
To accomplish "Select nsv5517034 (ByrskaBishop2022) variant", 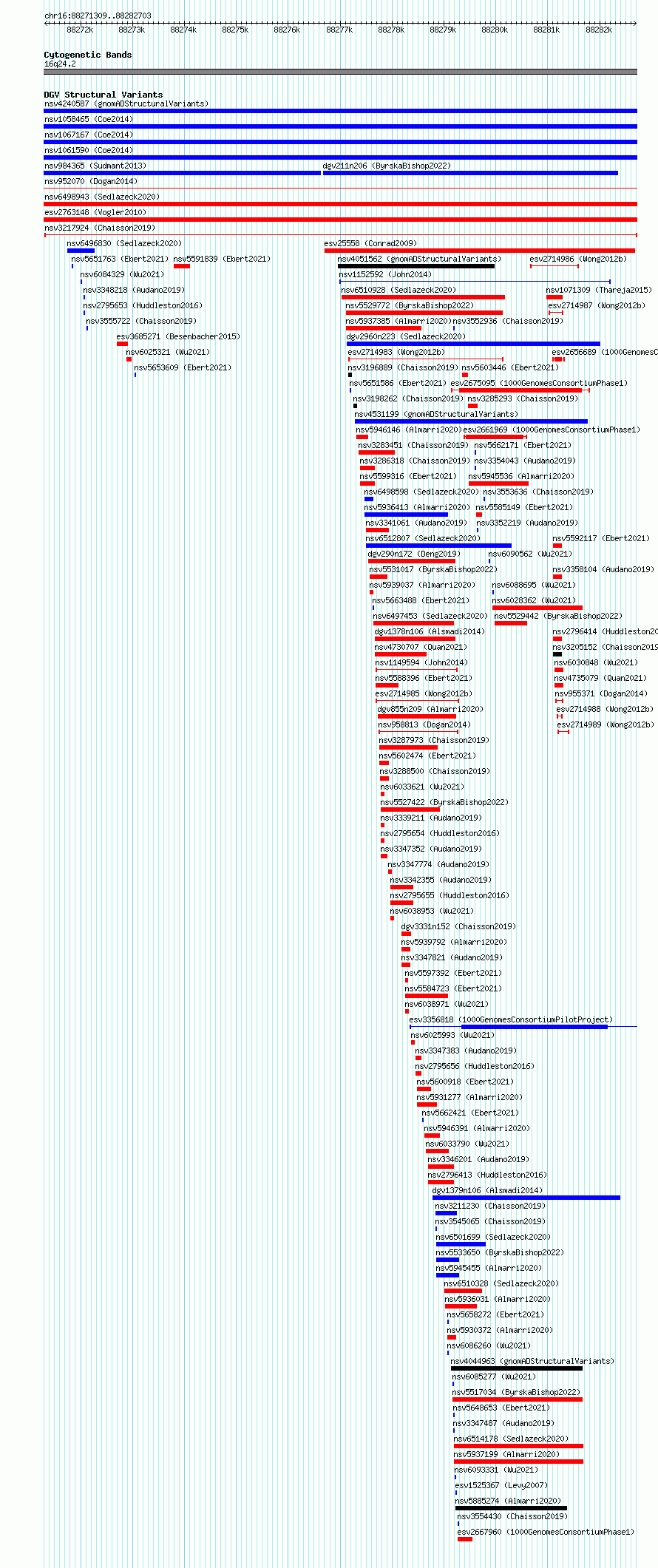I will 516,1392.
